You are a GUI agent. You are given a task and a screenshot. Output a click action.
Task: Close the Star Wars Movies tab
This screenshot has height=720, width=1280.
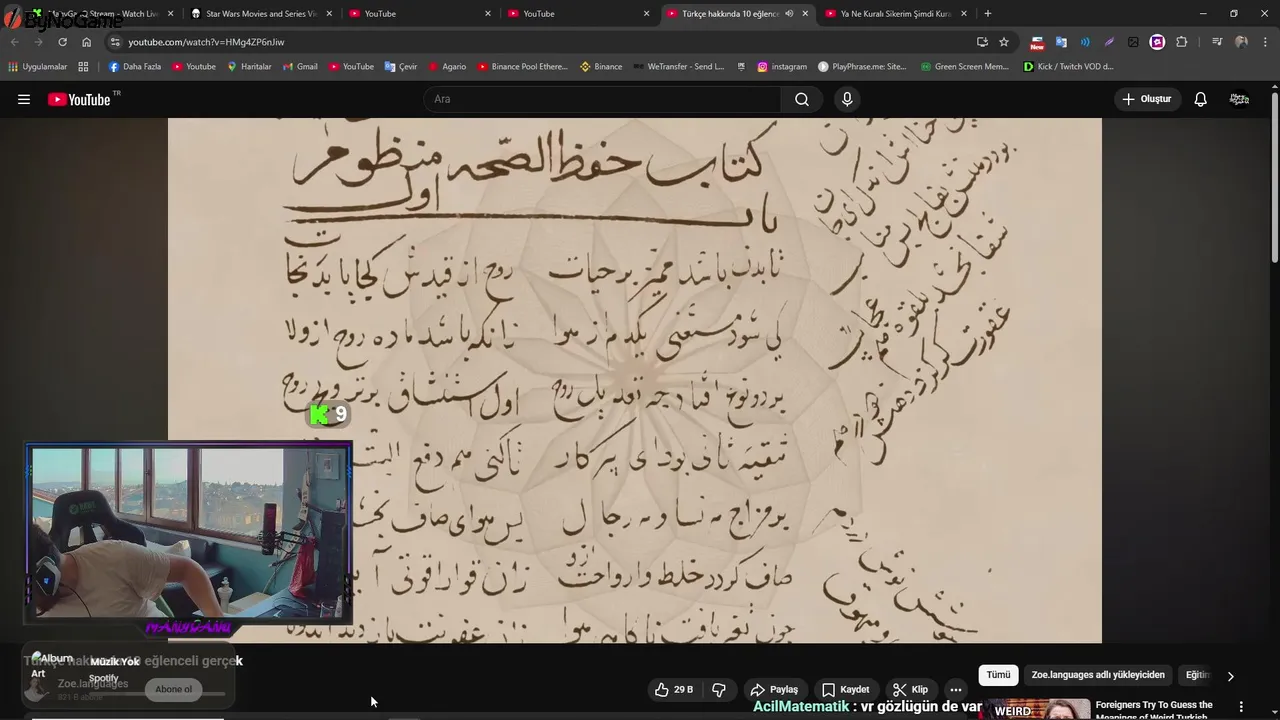[x=329, y=14]
